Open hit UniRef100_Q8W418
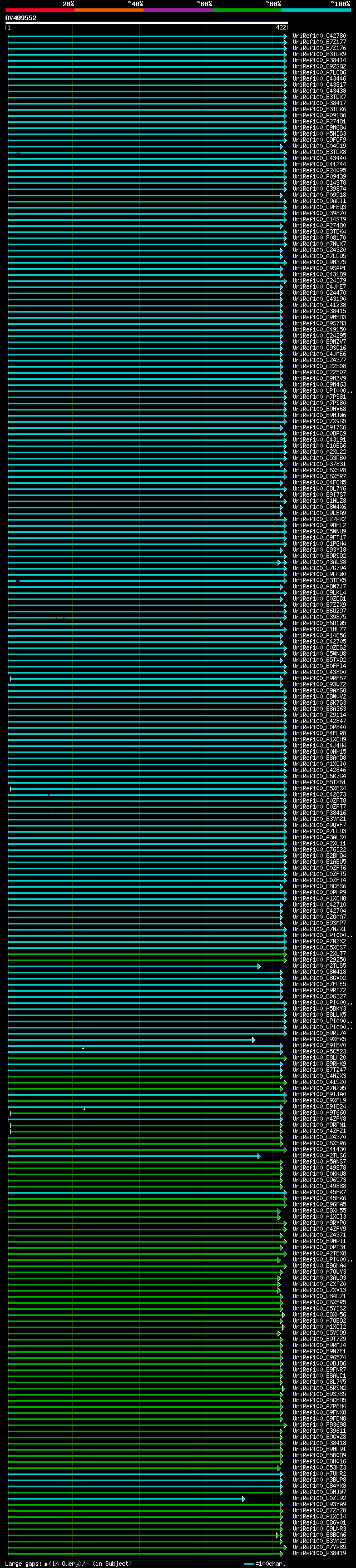This screenshot has width=356, height=1568. point(319,972)
